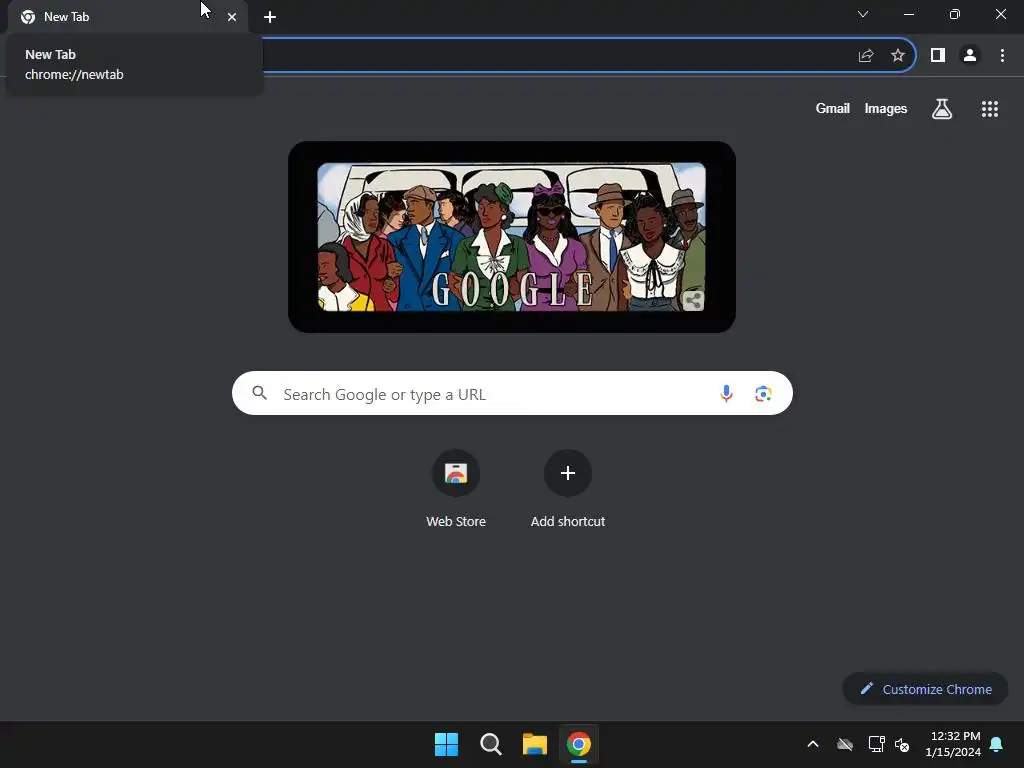
Task: Click the magnifier icon in search box
Action: click(260, 393)
